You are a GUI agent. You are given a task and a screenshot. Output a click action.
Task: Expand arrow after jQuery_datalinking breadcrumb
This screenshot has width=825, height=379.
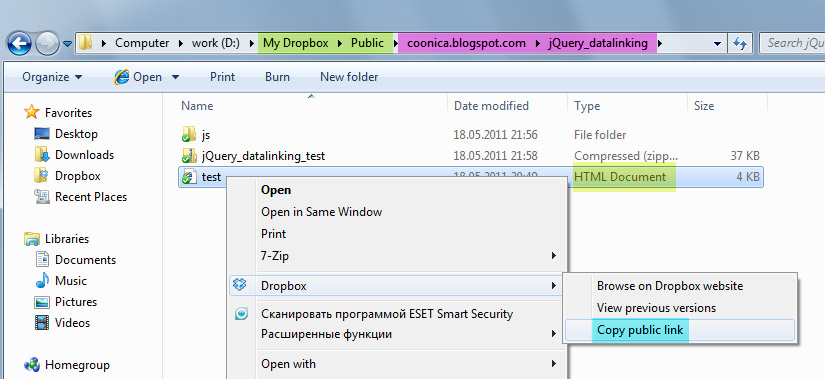coord(660,43)
